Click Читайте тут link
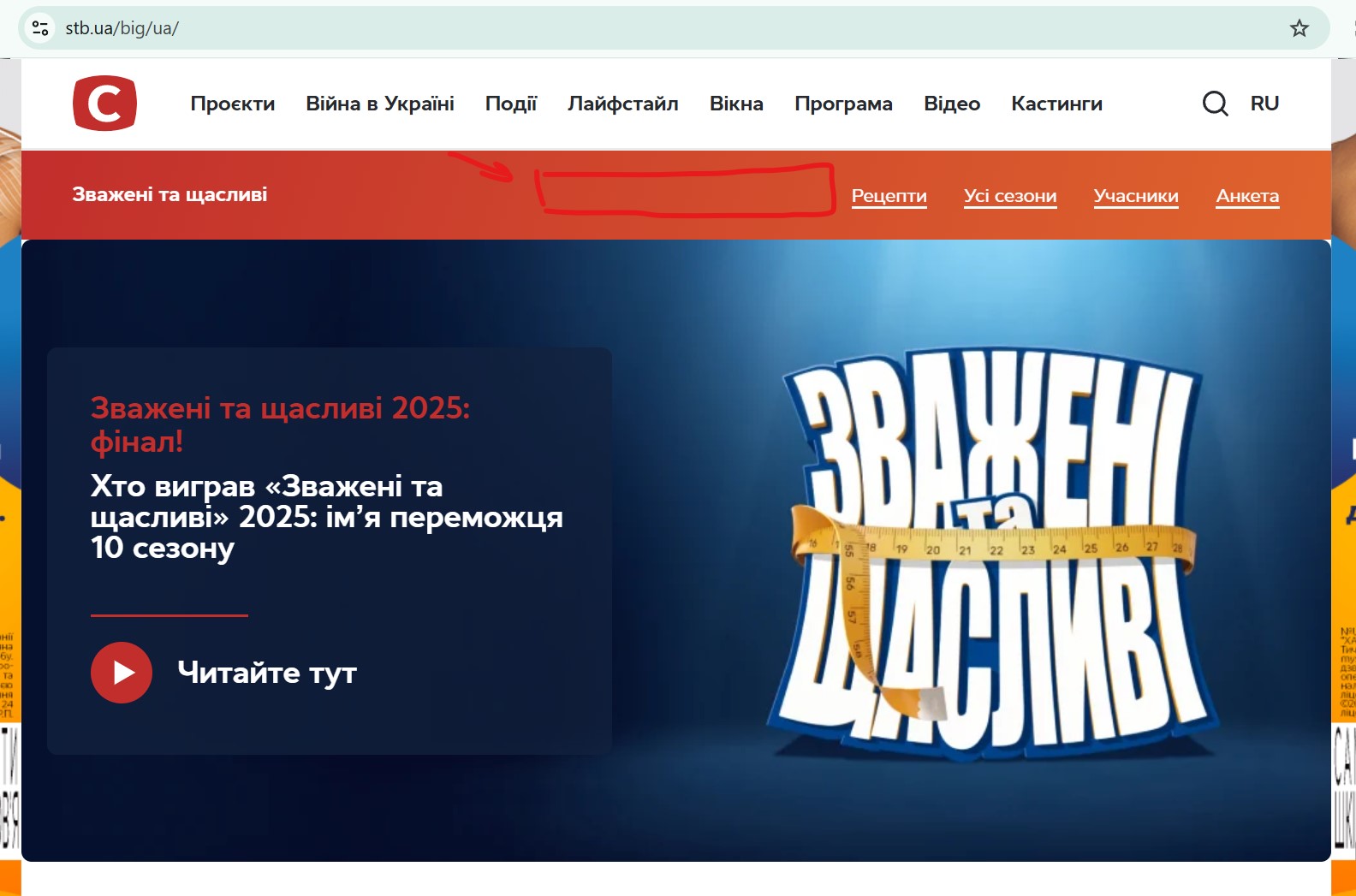1356x896 pixels. [x=267, y=673]
